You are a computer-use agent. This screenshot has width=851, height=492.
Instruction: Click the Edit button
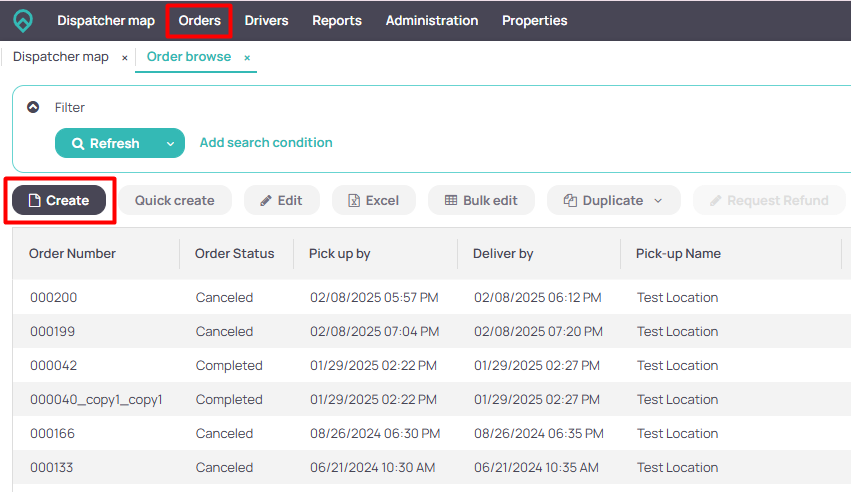click(x=282, y=200)
